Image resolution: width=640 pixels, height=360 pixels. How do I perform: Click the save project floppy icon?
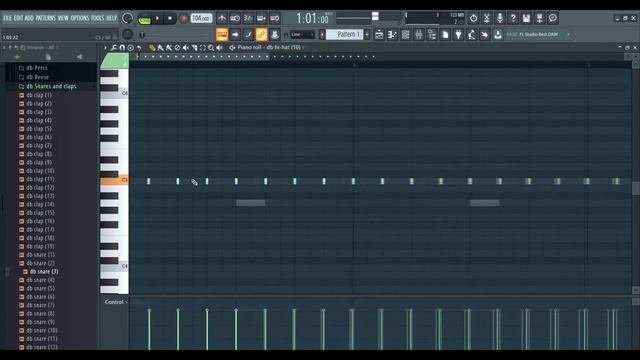[x=526, y=18]
